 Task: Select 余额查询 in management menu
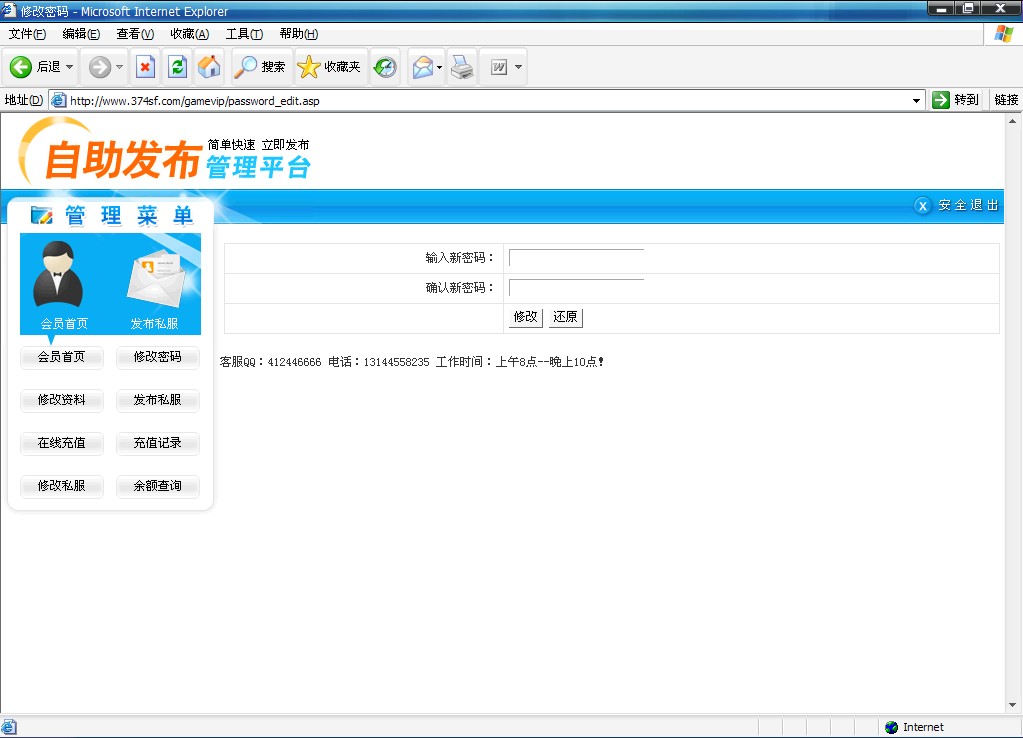coord(158,487)
